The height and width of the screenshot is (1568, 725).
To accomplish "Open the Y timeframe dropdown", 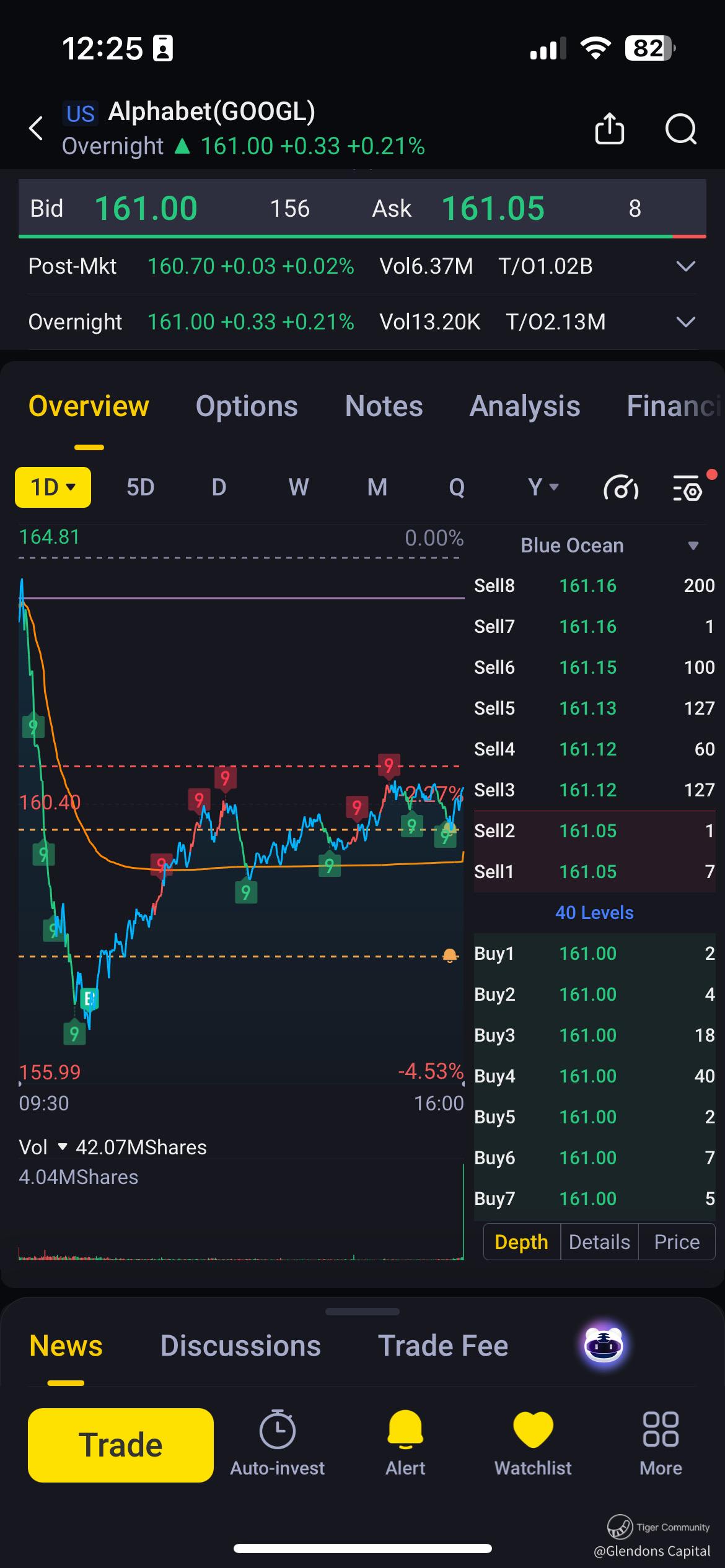I will coord(543,487).
